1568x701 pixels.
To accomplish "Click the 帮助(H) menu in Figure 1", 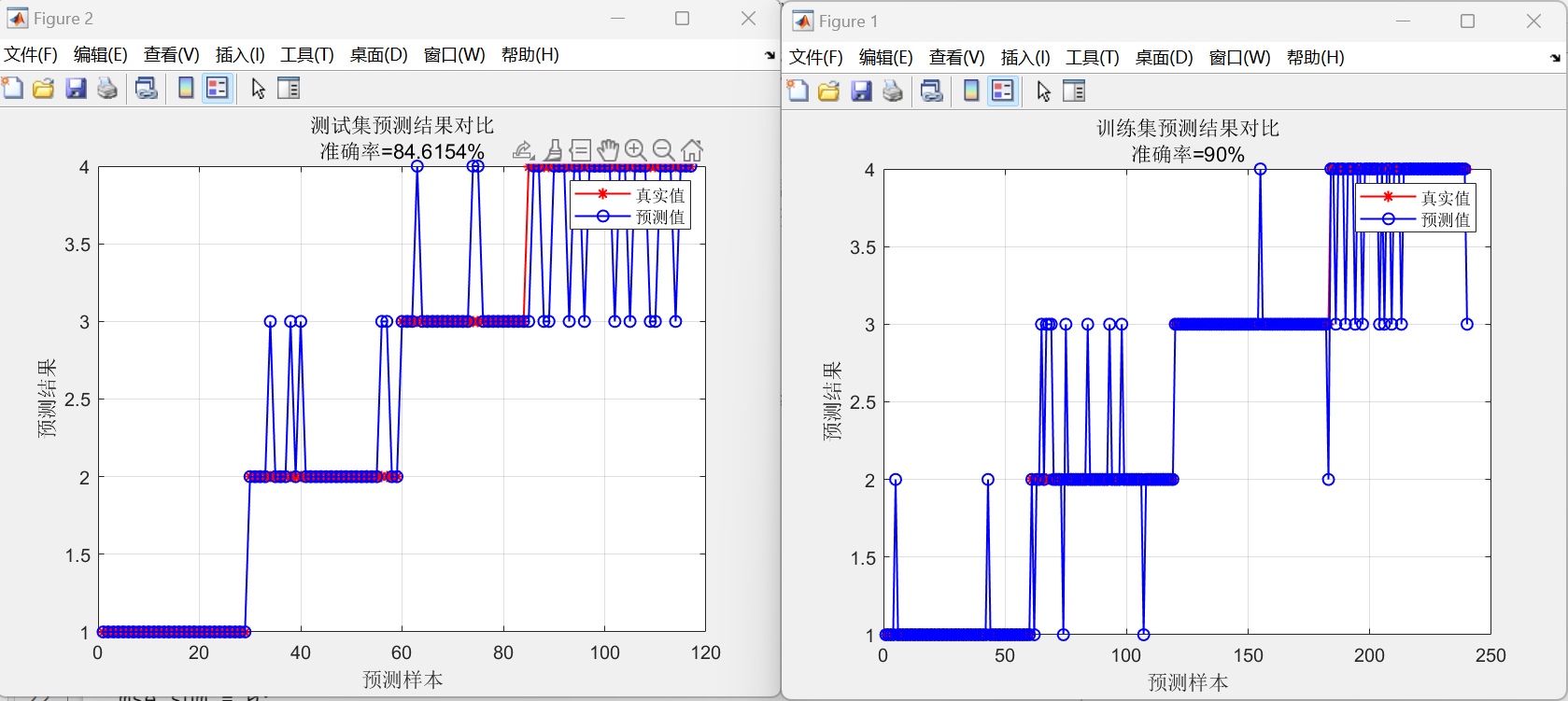I will tap(1315, 58).
